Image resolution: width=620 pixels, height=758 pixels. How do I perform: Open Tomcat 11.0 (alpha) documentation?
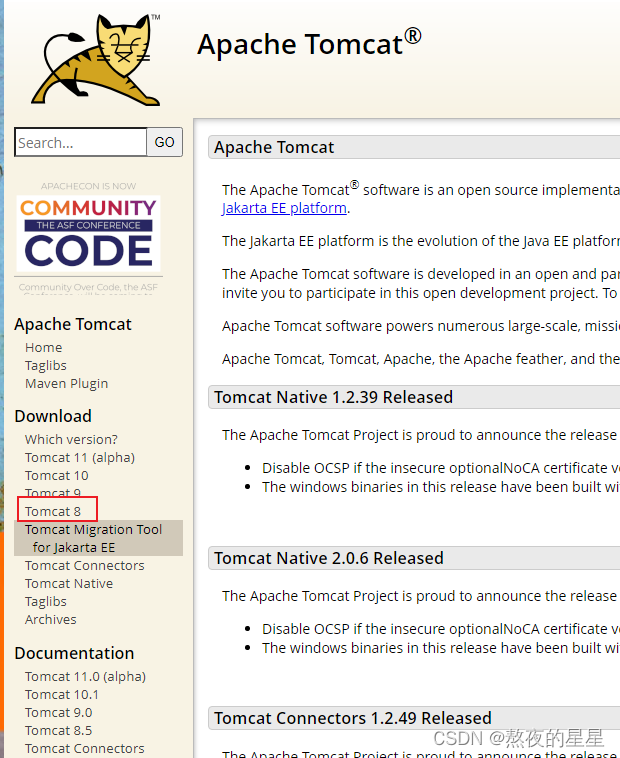(x=86, y=676)
